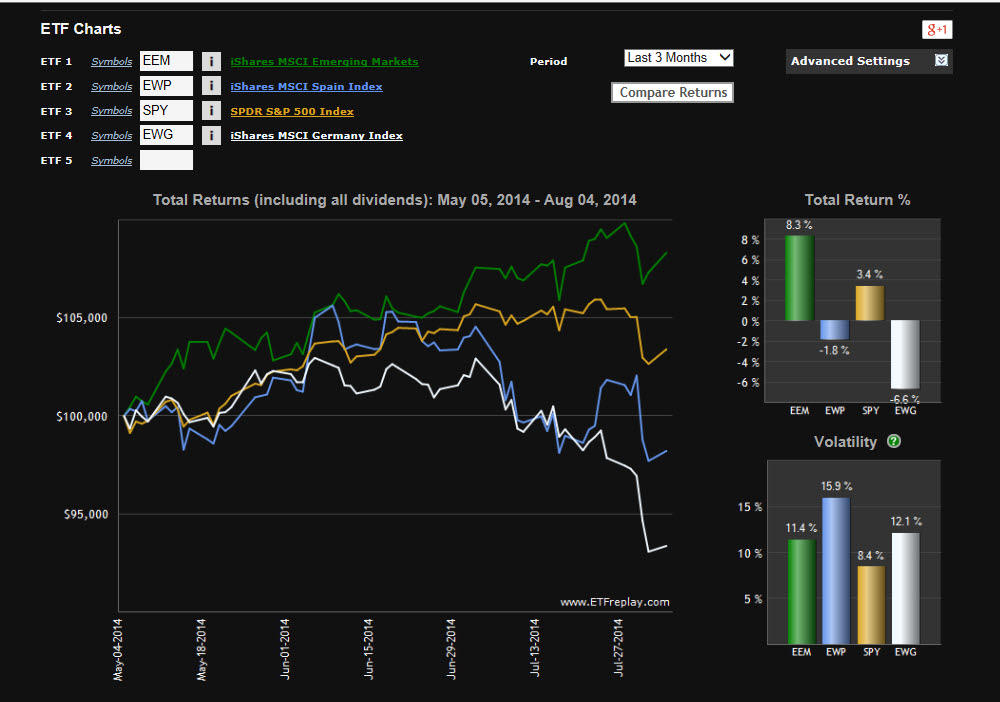
Task: Open iShares MSCI Emerging Markets link
Action: [324, 62]
